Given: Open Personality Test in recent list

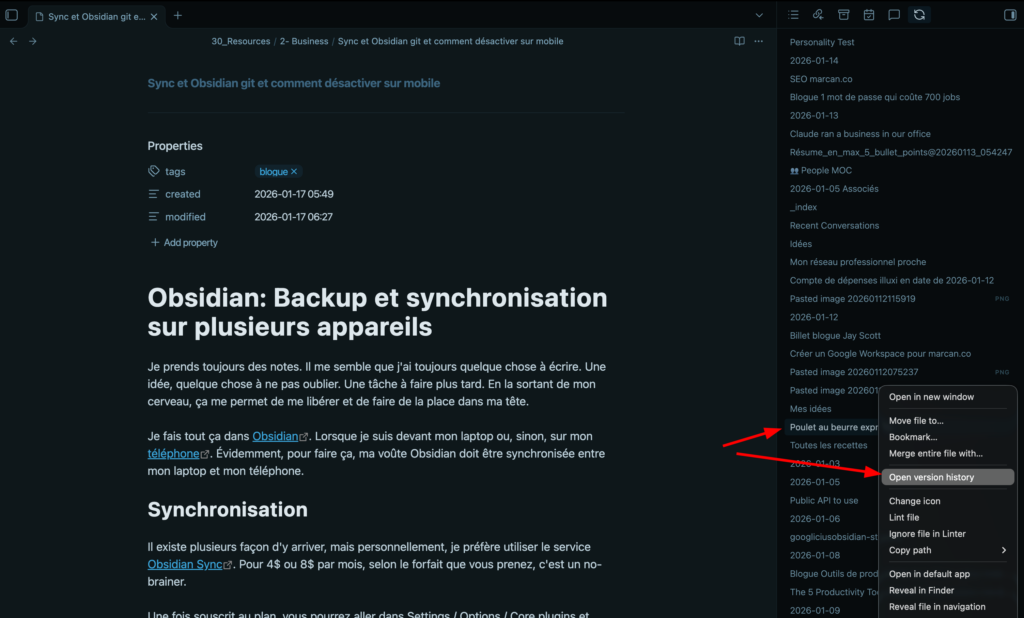Looking at the screenshot, I should 822,42.
